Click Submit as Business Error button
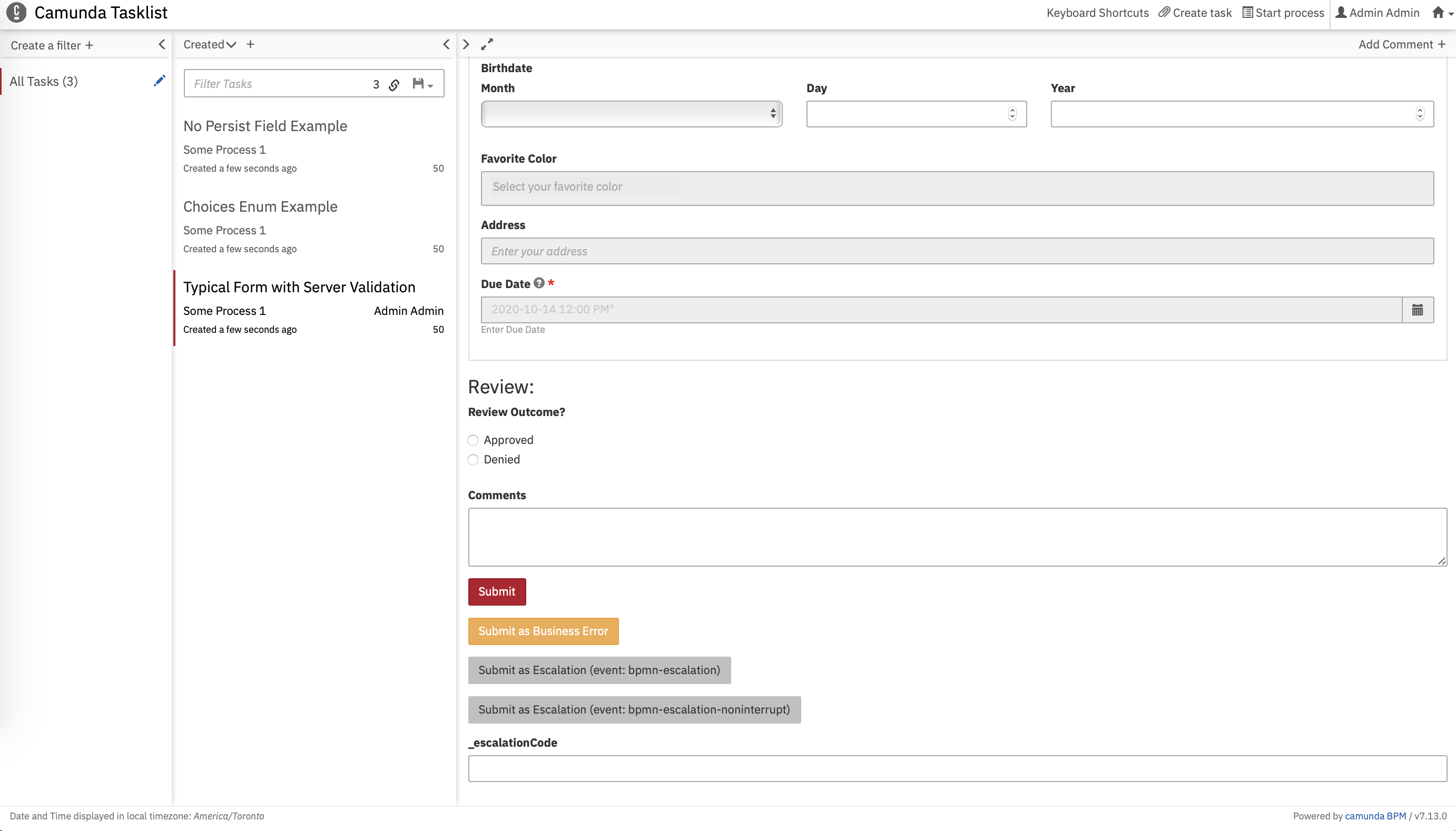This screenshot has width=1456, height=831. pyautogui.click(x=543, y=631)
